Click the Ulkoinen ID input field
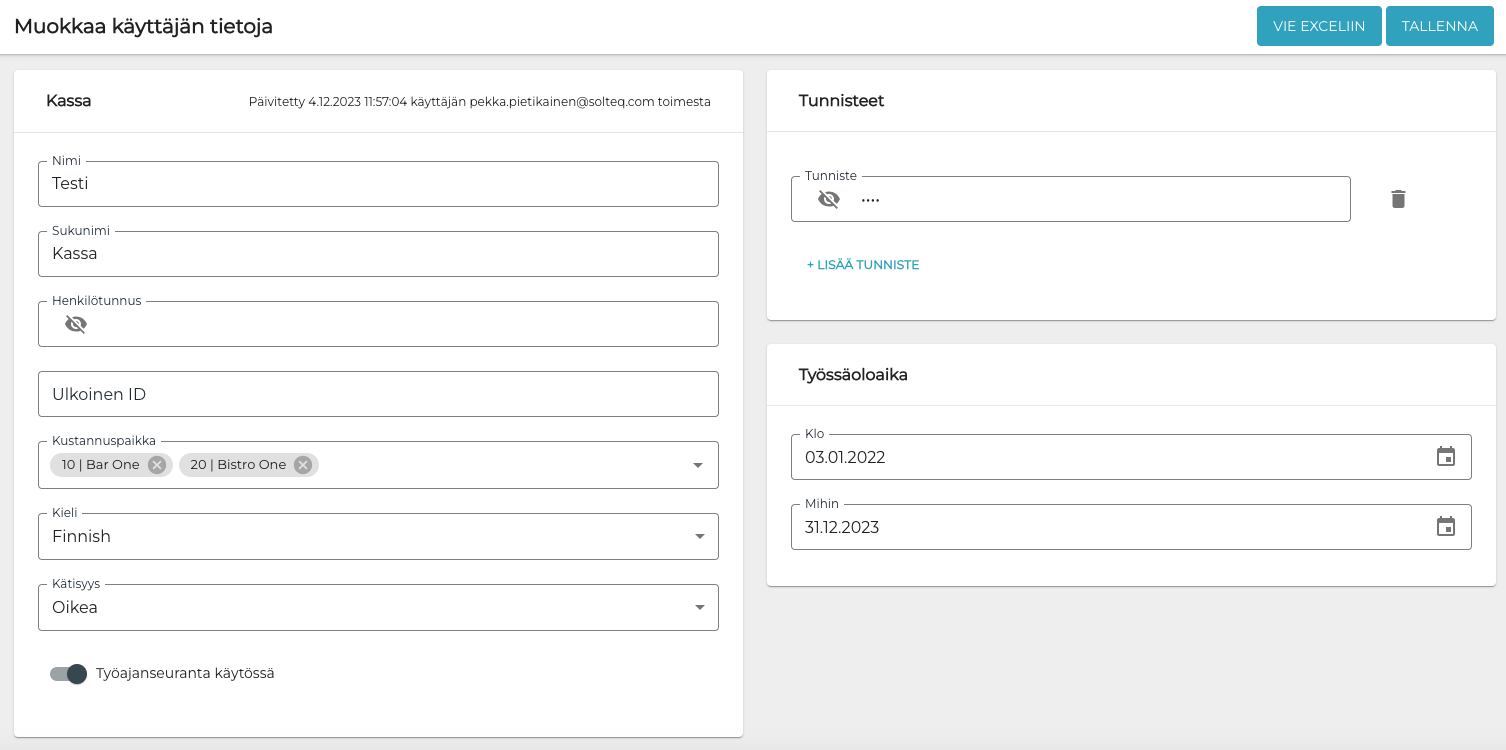This screenshot has height=750, width=1506. tap(378, 394)
